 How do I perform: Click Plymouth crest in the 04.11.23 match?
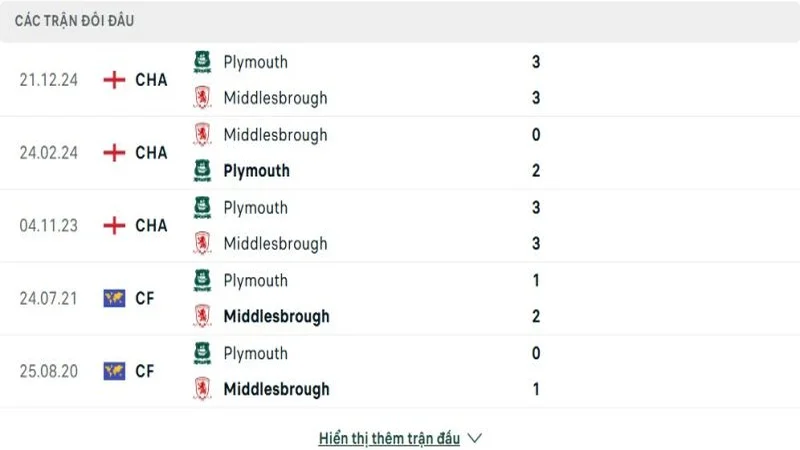pos(202,208)
